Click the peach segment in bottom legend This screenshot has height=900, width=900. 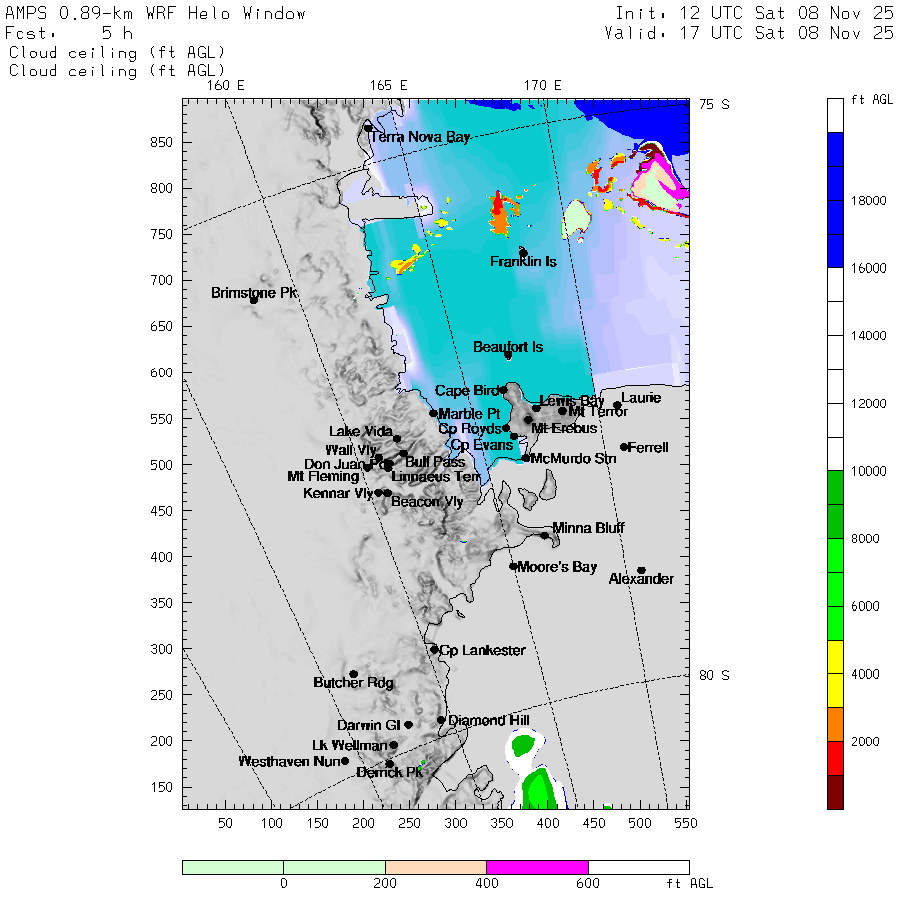pos(435,867)
